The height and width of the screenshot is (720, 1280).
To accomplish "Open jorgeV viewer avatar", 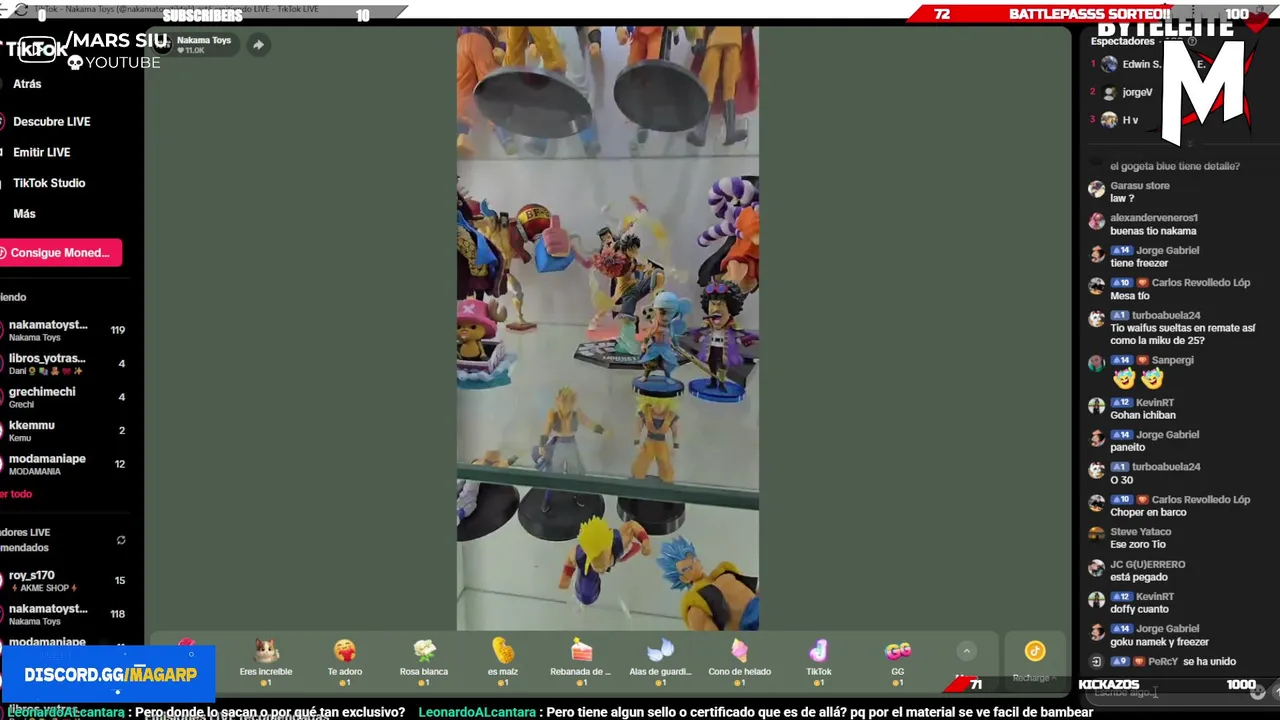I will coord(1109,92).
